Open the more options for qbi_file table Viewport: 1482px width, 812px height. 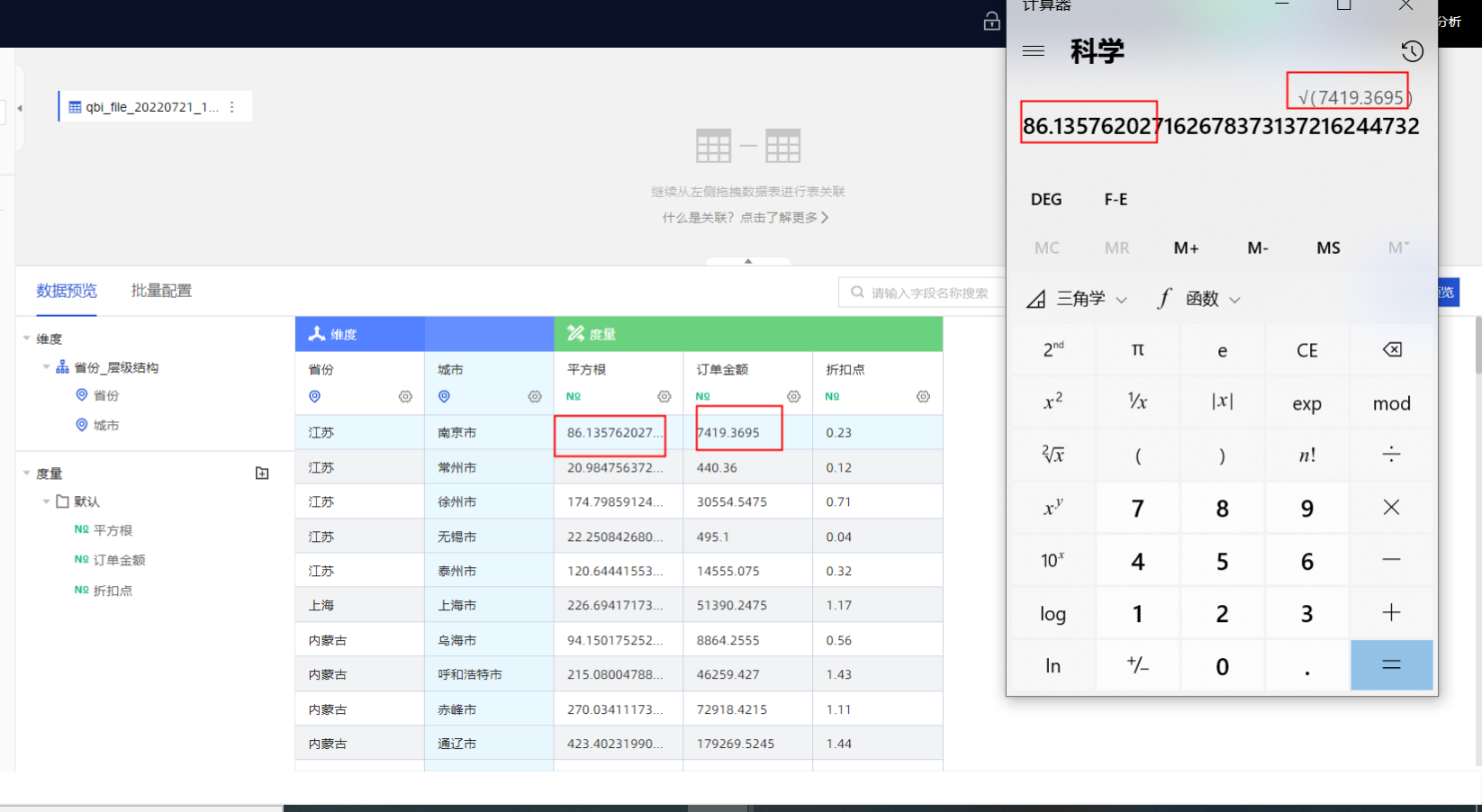tap(232, 107)
